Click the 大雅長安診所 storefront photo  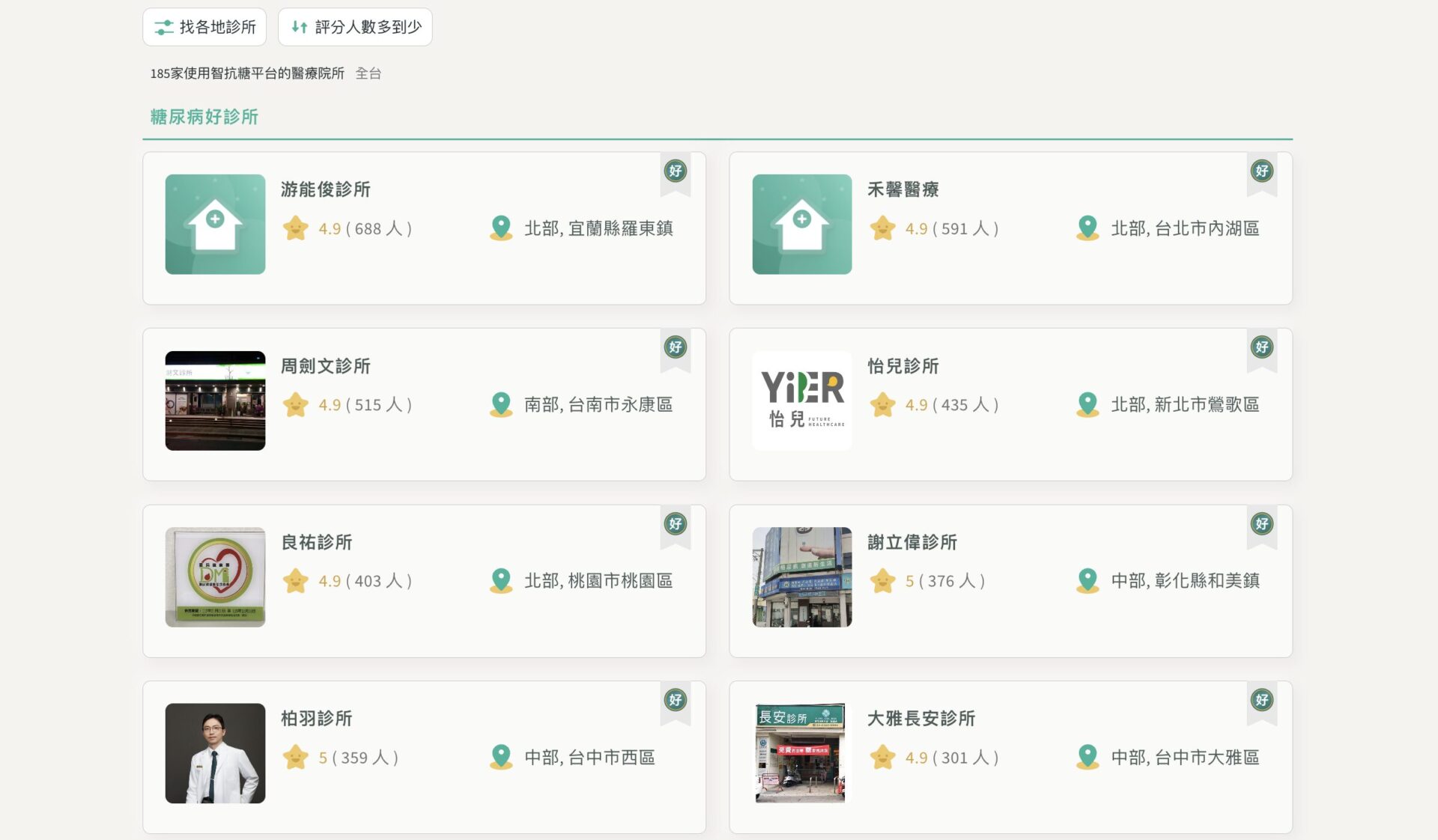click(x=801, y=753)
